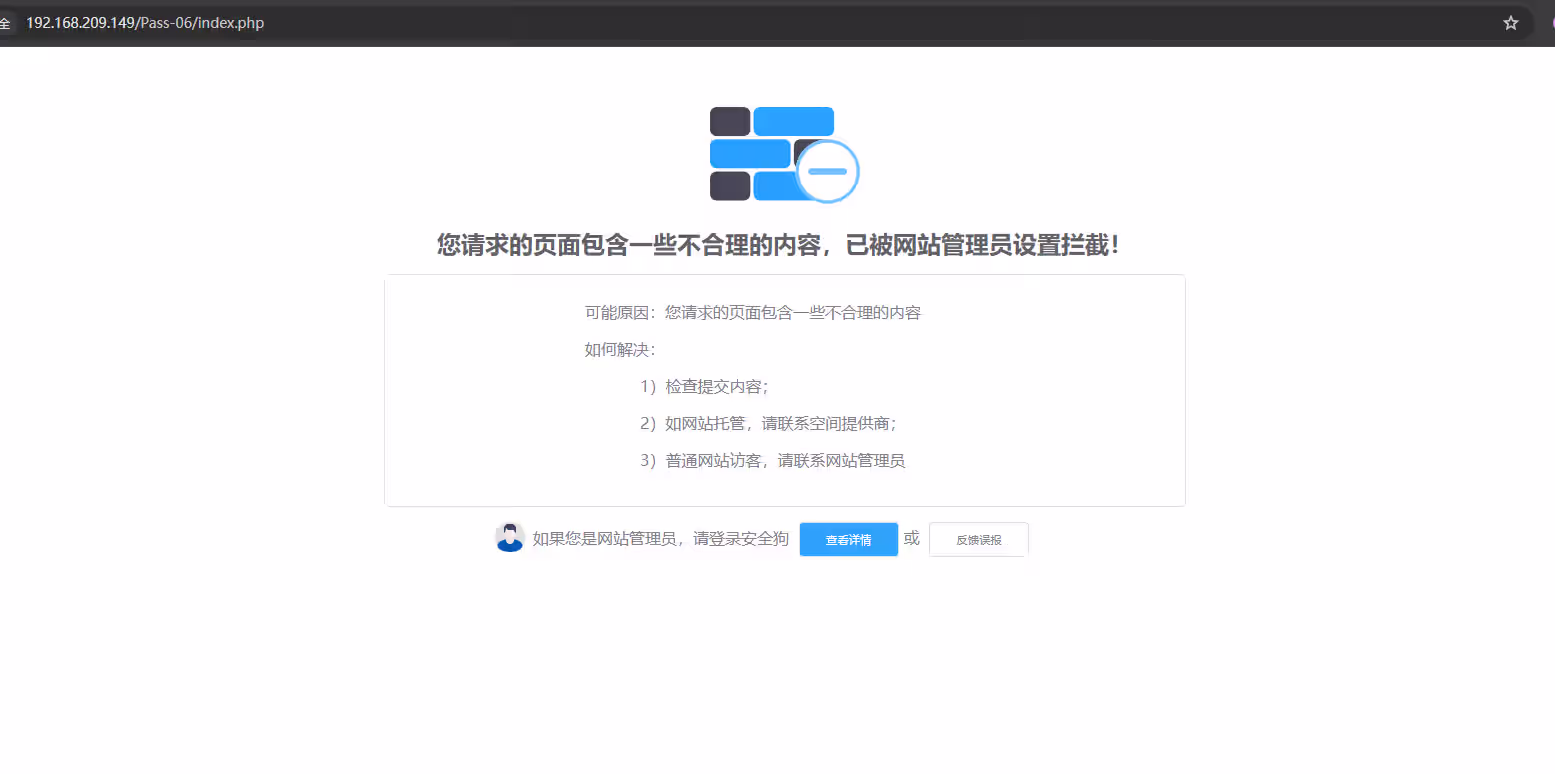Click step 1 检查提交内容
Image resolution: width=1555 pixels, height=774 pixels.
pyautogui.click(x=704, y=387)
